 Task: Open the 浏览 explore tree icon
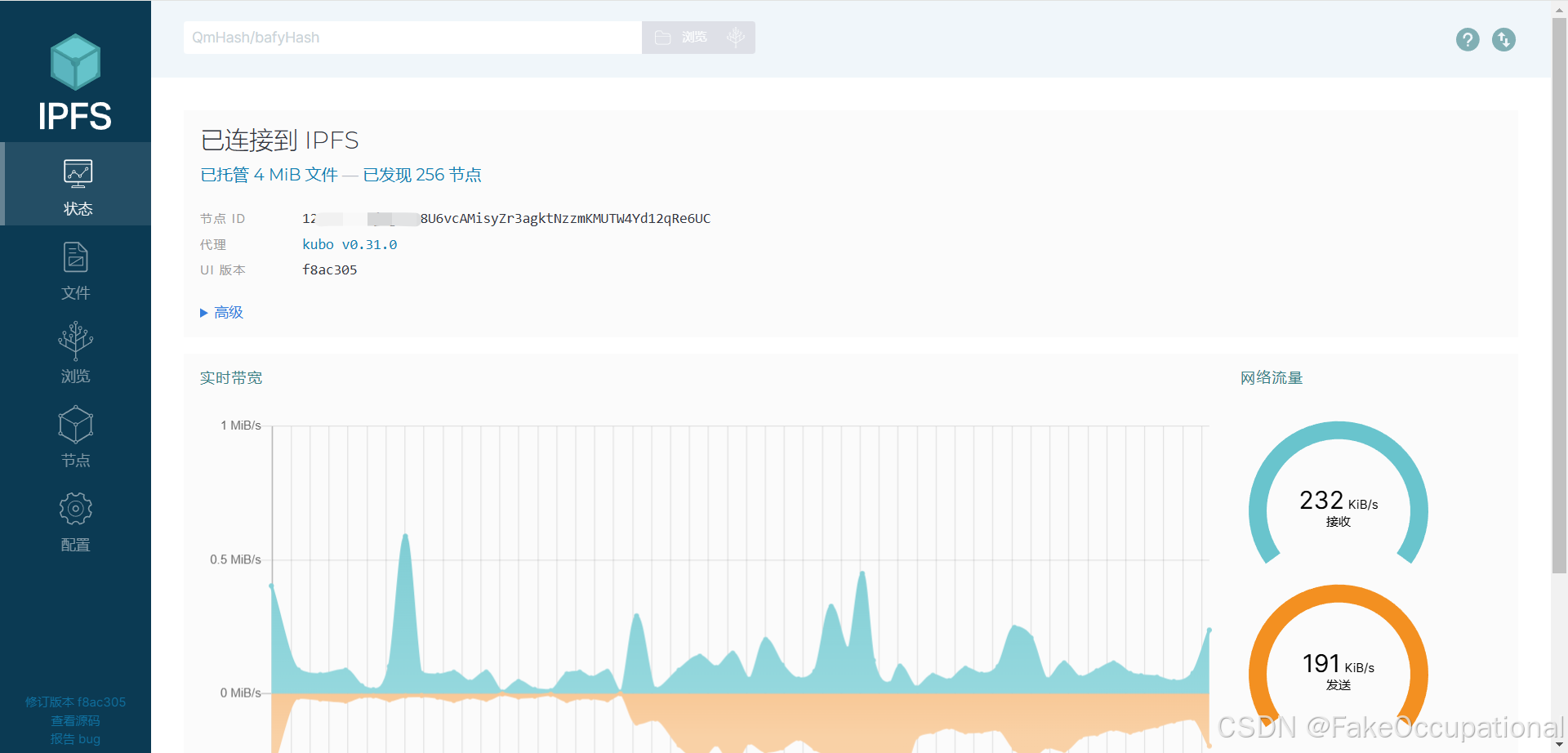click(x=75, y=341)
